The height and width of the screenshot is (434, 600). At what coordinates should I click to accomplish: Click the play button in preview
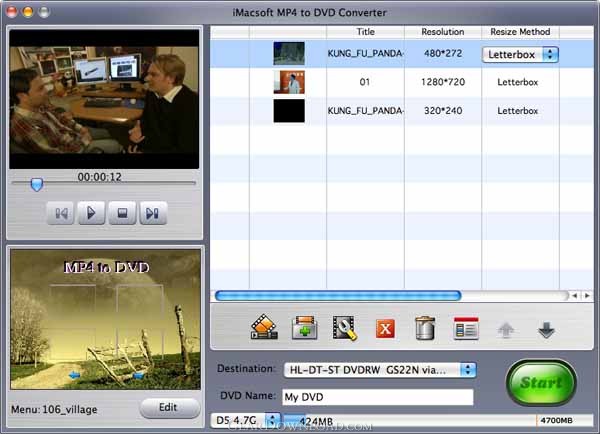[91, 213]
